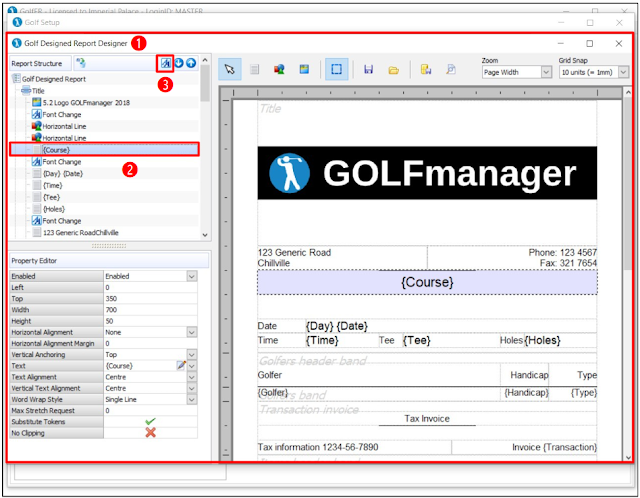Save the report with the floppy disk icon
The height and width of the screenshot is (498, 640).
point(369,69)
